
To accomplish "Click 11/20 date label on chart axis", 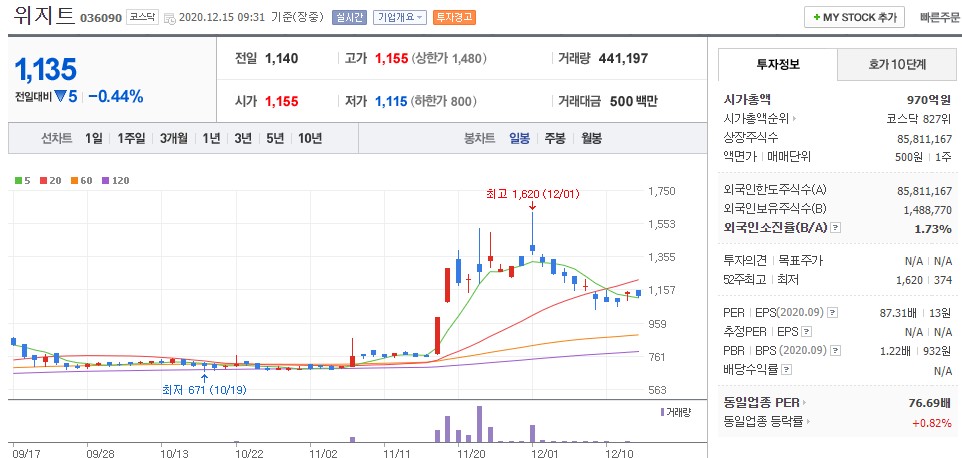I will click(x=471, y=453).
